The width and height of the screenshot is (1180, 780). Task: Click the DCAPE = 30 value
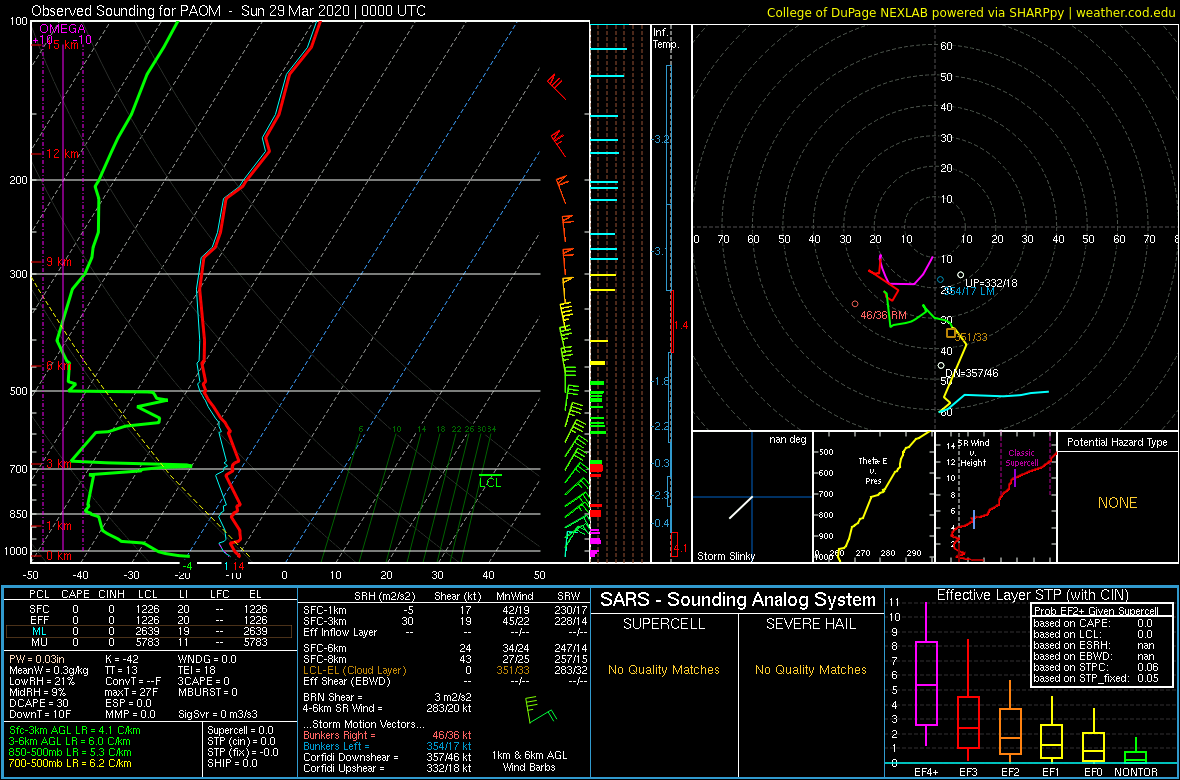tap(38, 701)
